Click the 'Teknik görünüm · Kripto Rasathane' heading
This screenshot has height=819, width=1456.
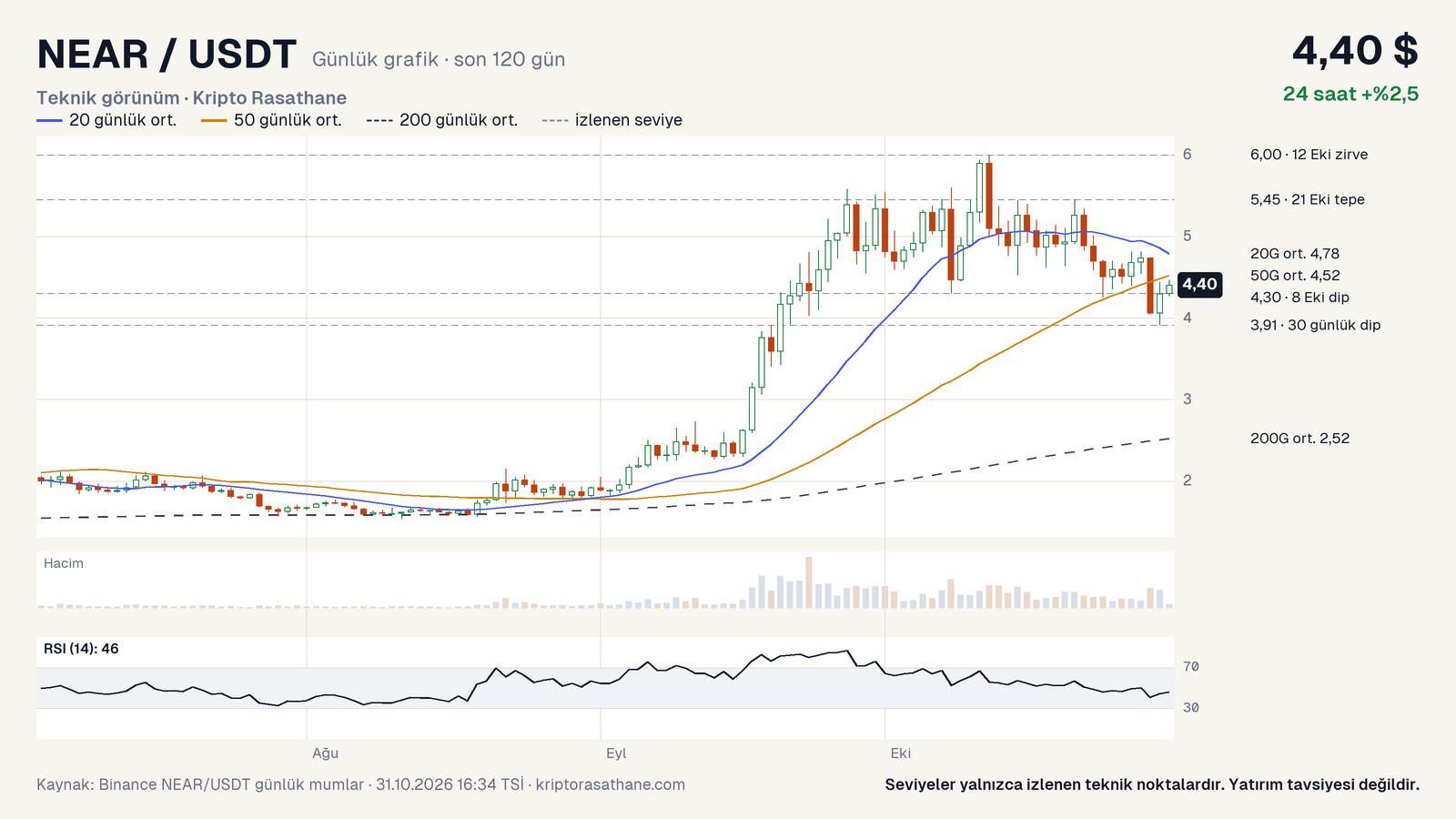pos(191,97)
